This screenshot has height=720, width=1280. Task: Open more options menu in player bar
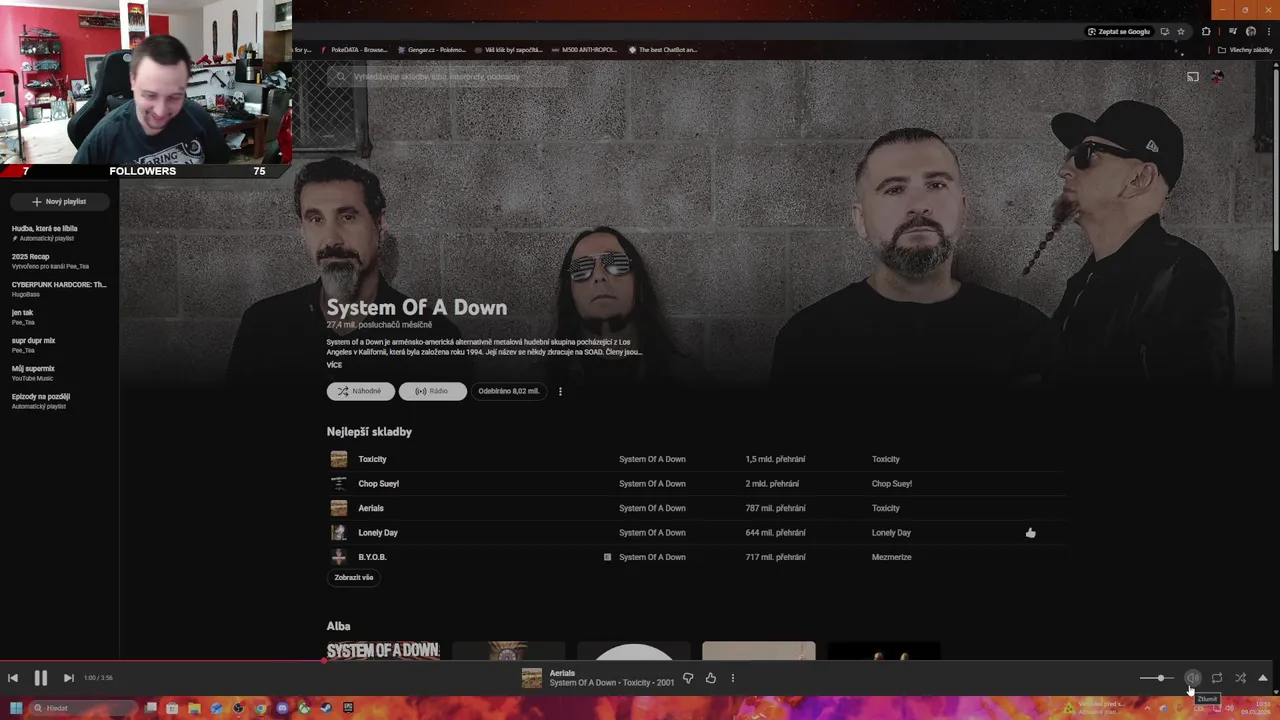click(x=733, y=678)
